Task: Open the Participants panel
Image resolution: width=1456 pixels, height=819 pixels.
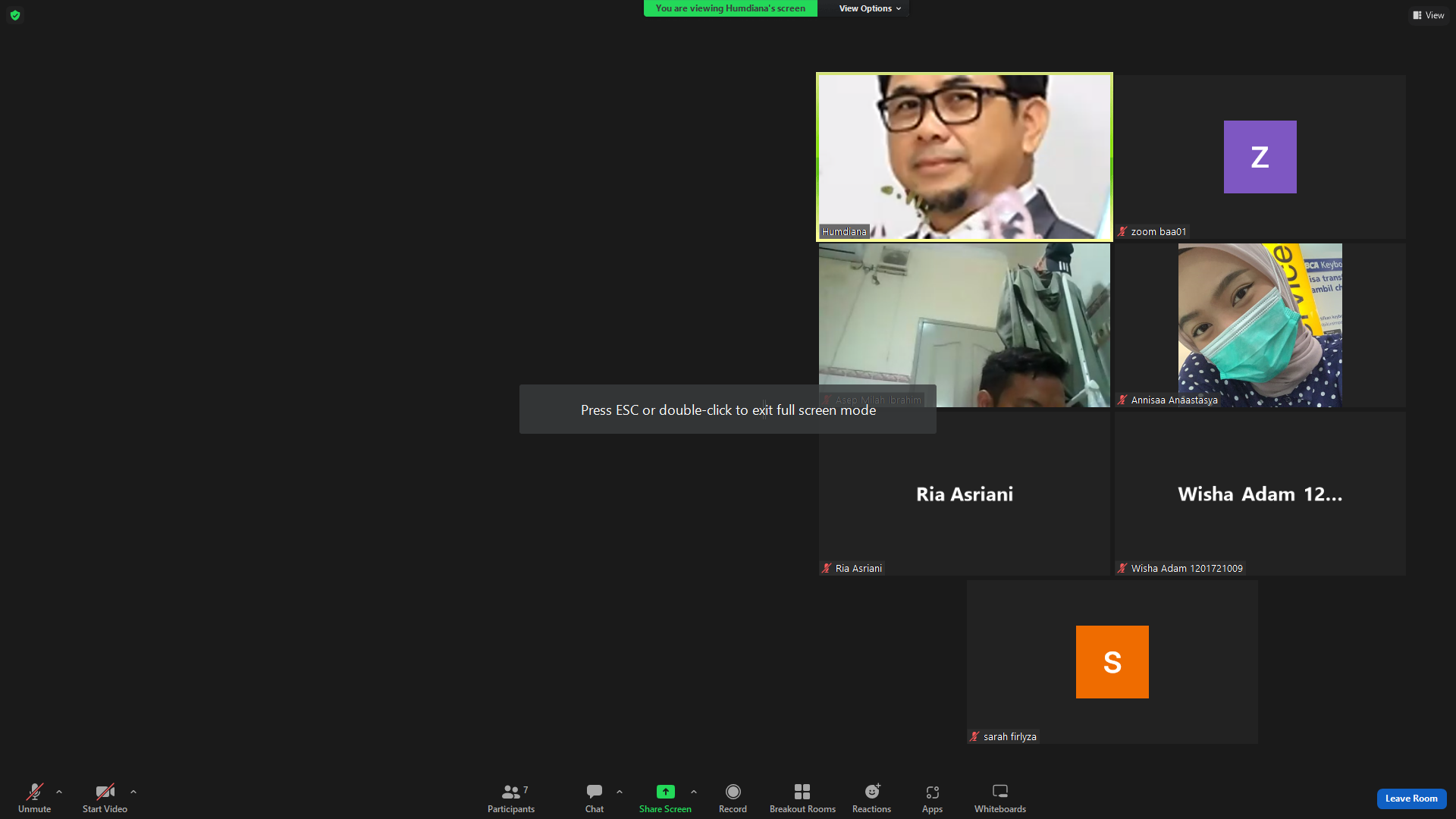Action: (x=511, y=799)
